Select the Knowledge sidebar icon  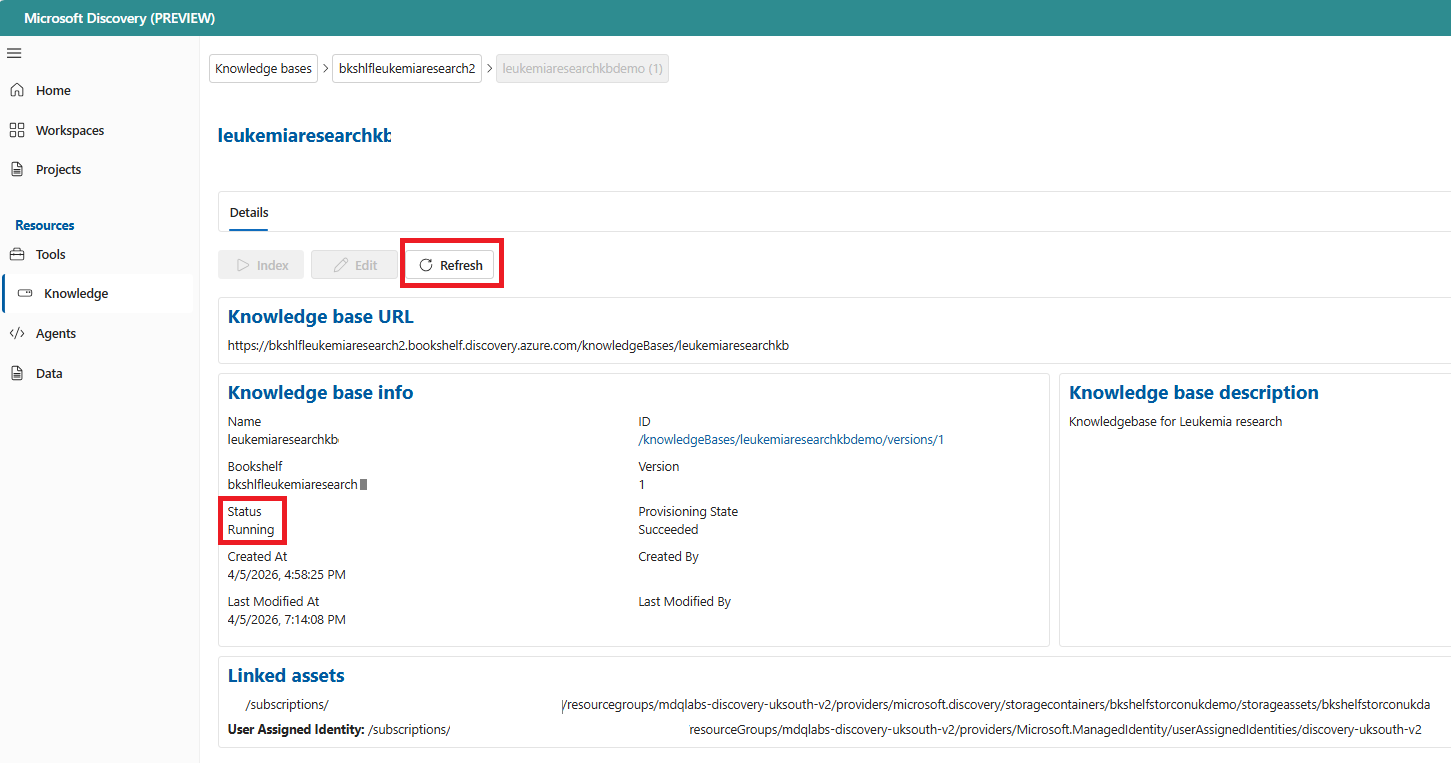pos(25,293)
